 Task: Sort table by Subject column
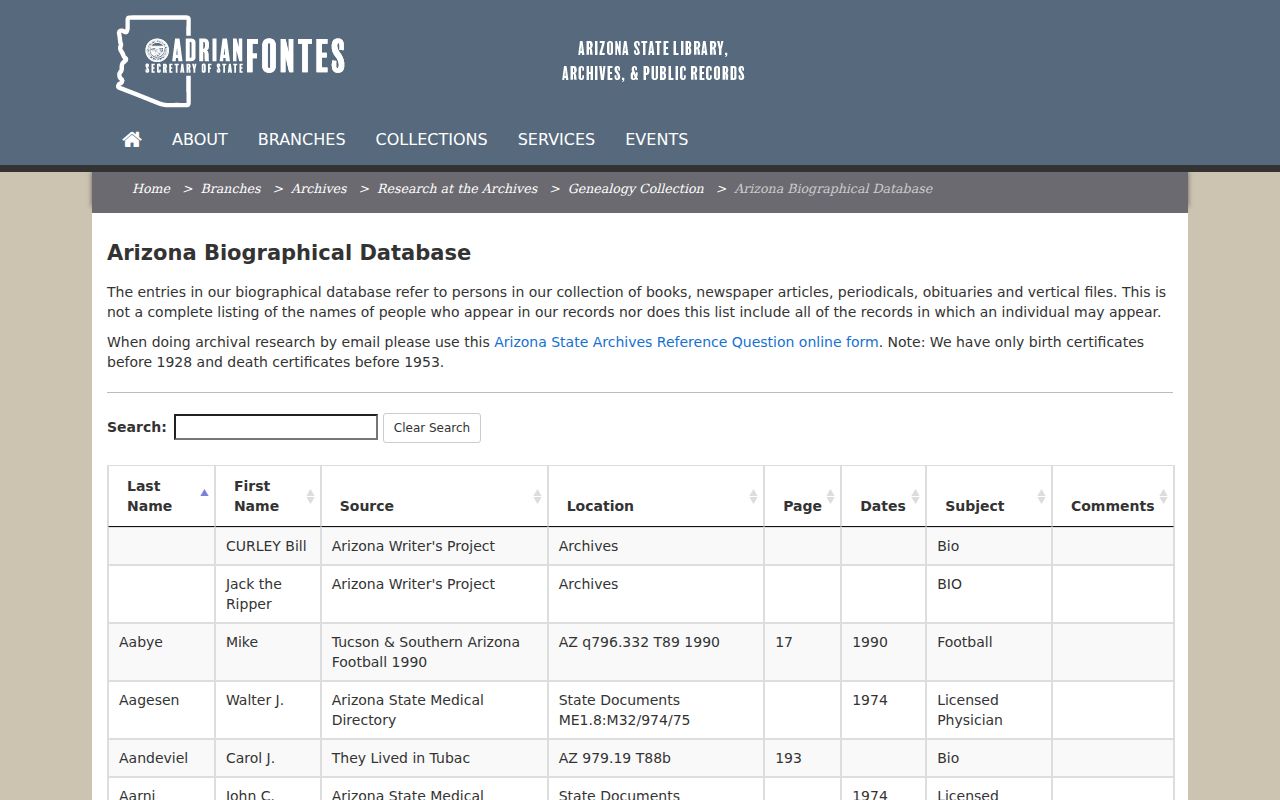tap(989, 496)
